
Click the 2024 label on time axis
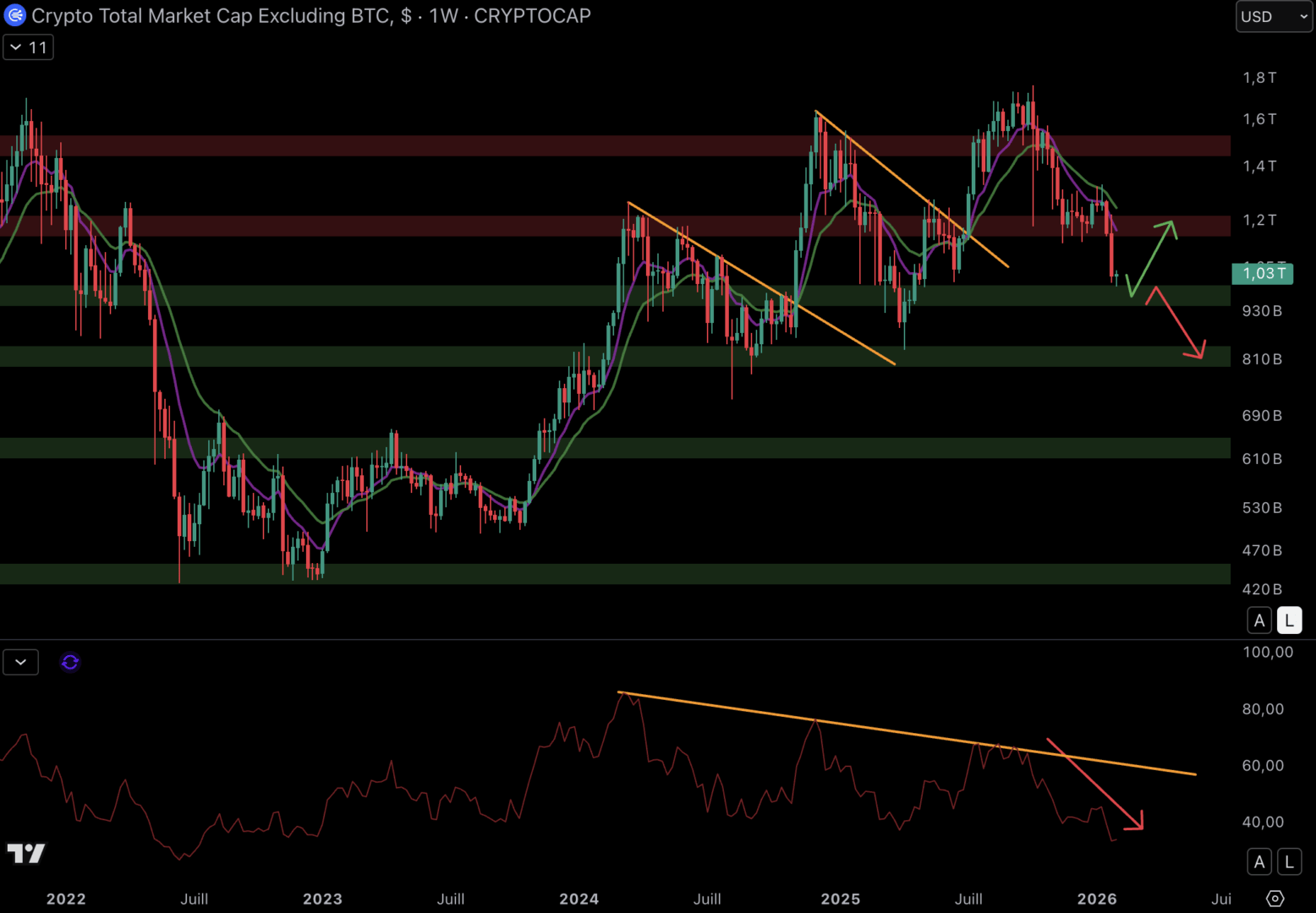pos(578,899)
